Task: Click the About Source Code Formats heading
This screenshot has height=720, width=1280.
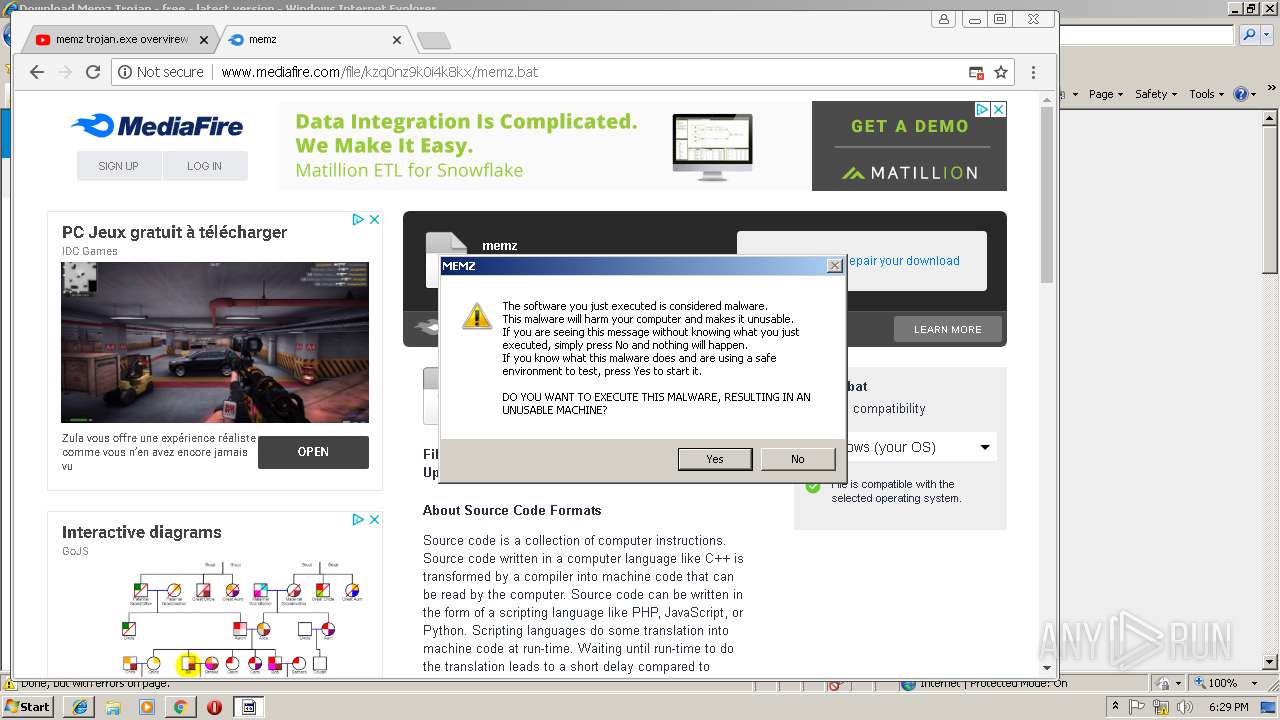Action: click(x=512, y=510)
